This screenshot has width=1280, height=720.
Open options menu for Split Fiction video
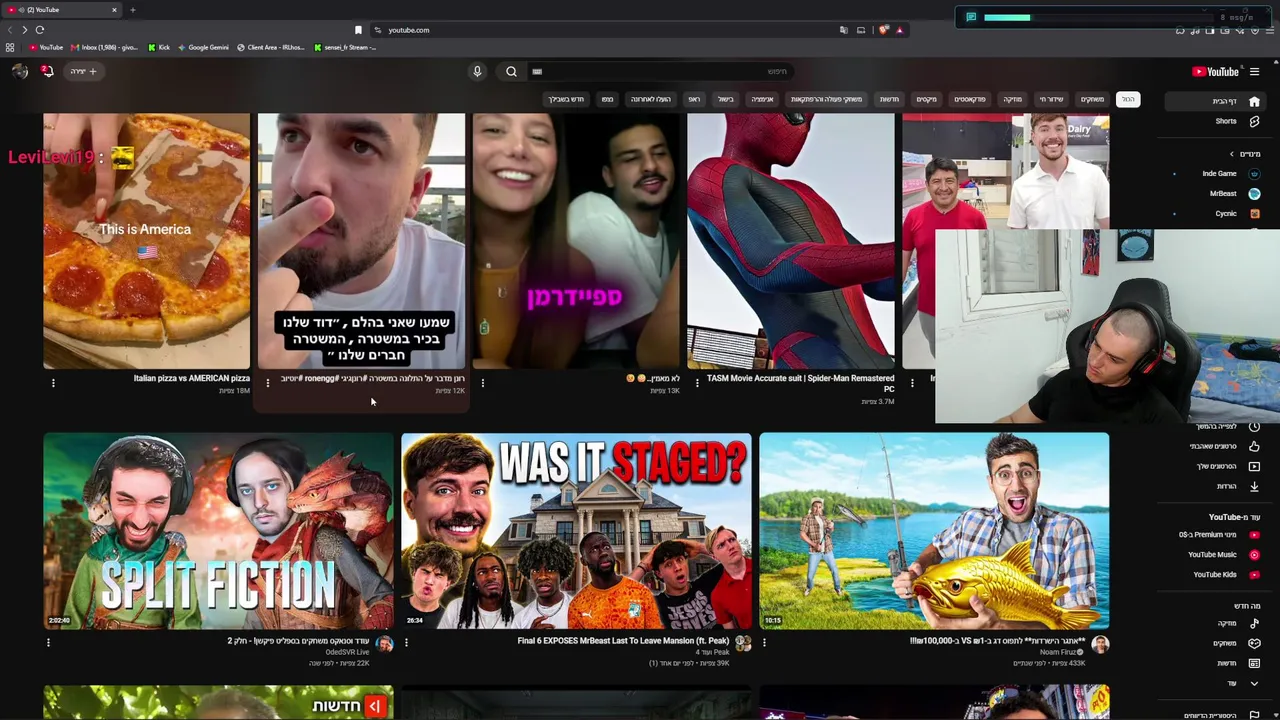click(48, 643)
